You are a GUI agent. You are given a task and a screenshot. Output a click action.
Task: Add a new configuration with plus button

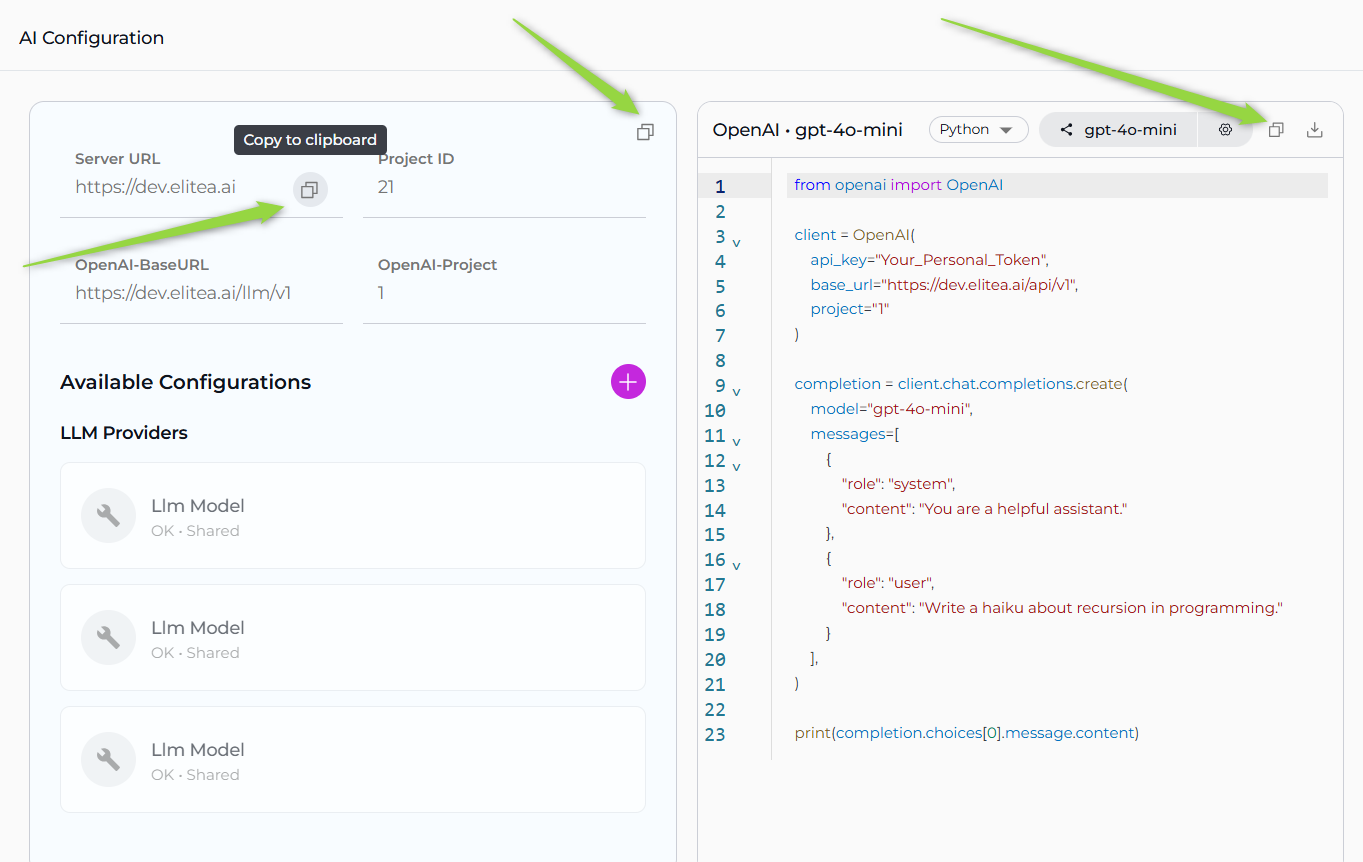pyautogui.click(x=628, y=382)
